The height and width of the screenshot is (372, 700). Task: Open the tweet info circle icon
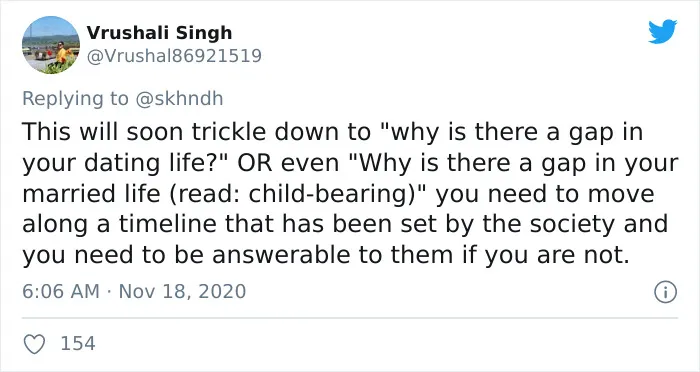click(666, 292)
